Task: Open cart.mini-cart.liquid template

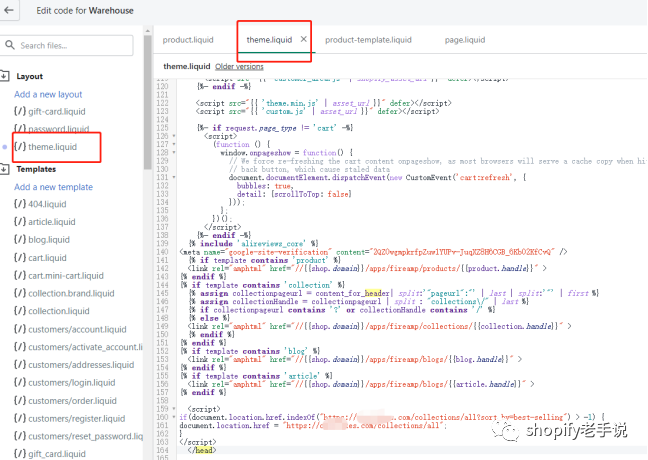Action: click(59, 276)
